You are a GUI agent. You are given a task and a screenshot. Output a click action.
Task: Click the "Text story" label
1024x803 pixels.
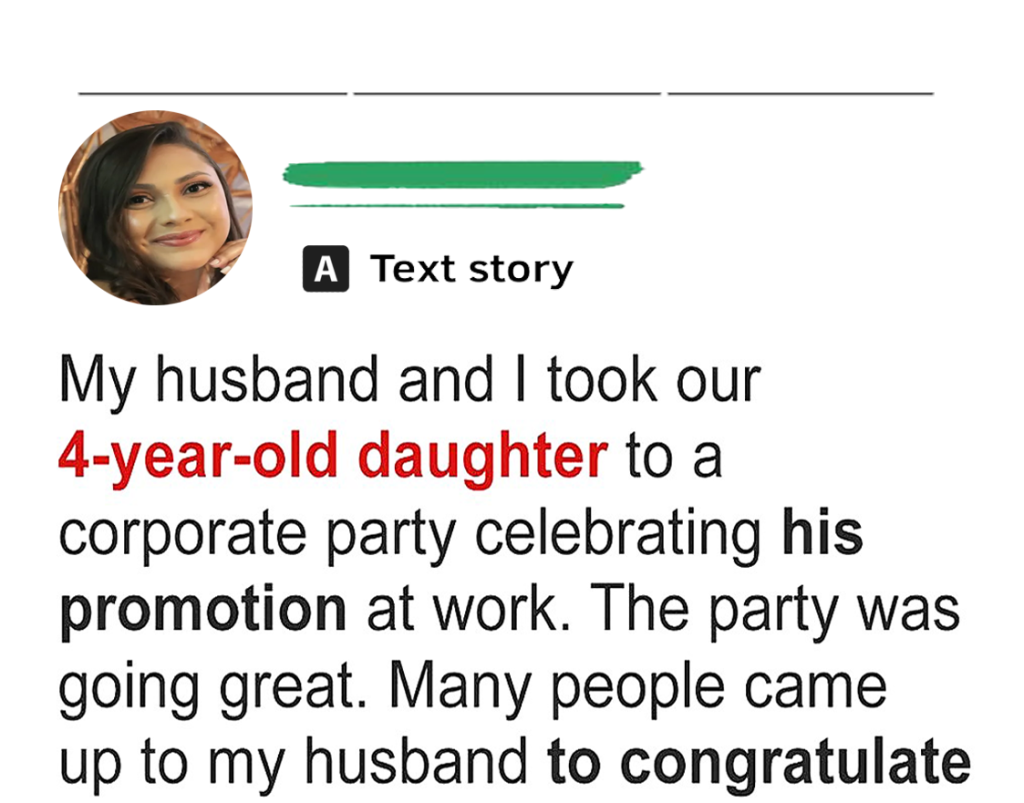tap(471, 269)
